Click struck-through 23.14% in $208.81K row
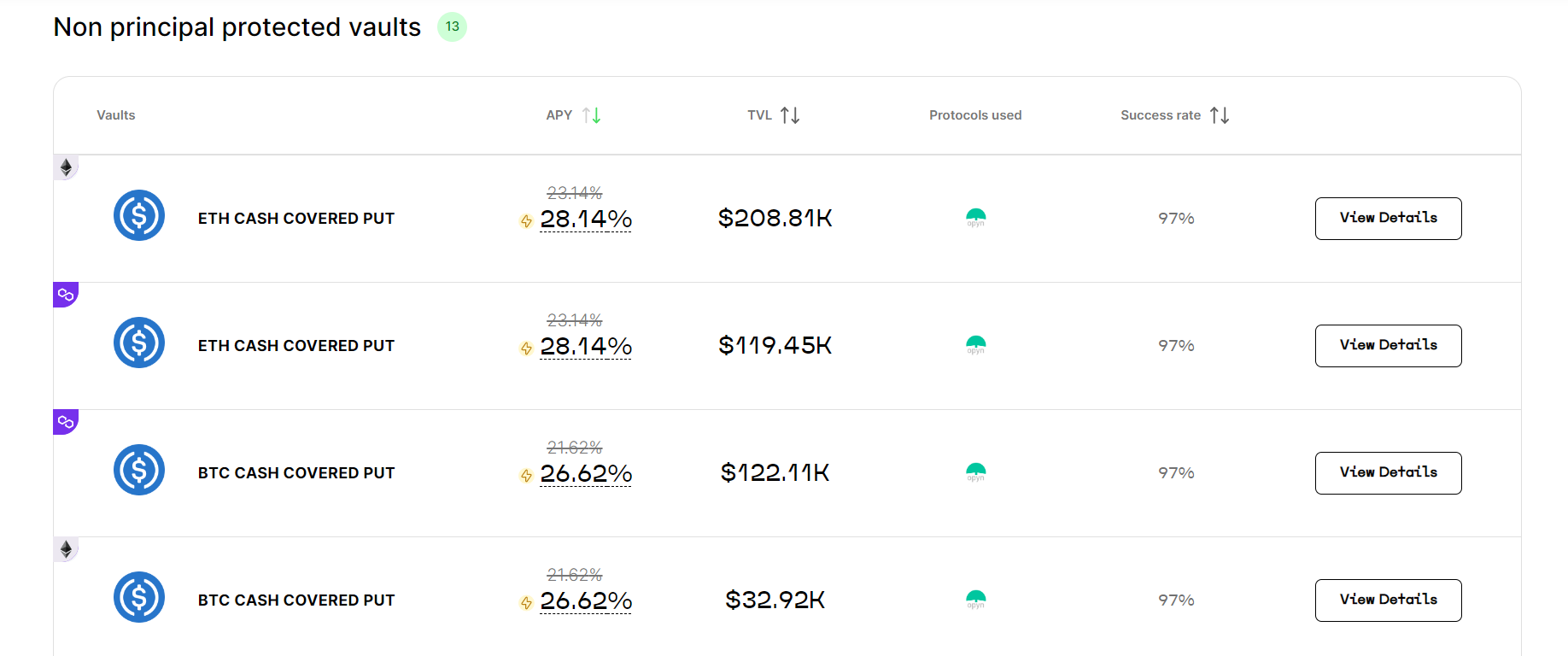Image resolution: width=1568 pixels, height=656 pixels. (575, 193)
